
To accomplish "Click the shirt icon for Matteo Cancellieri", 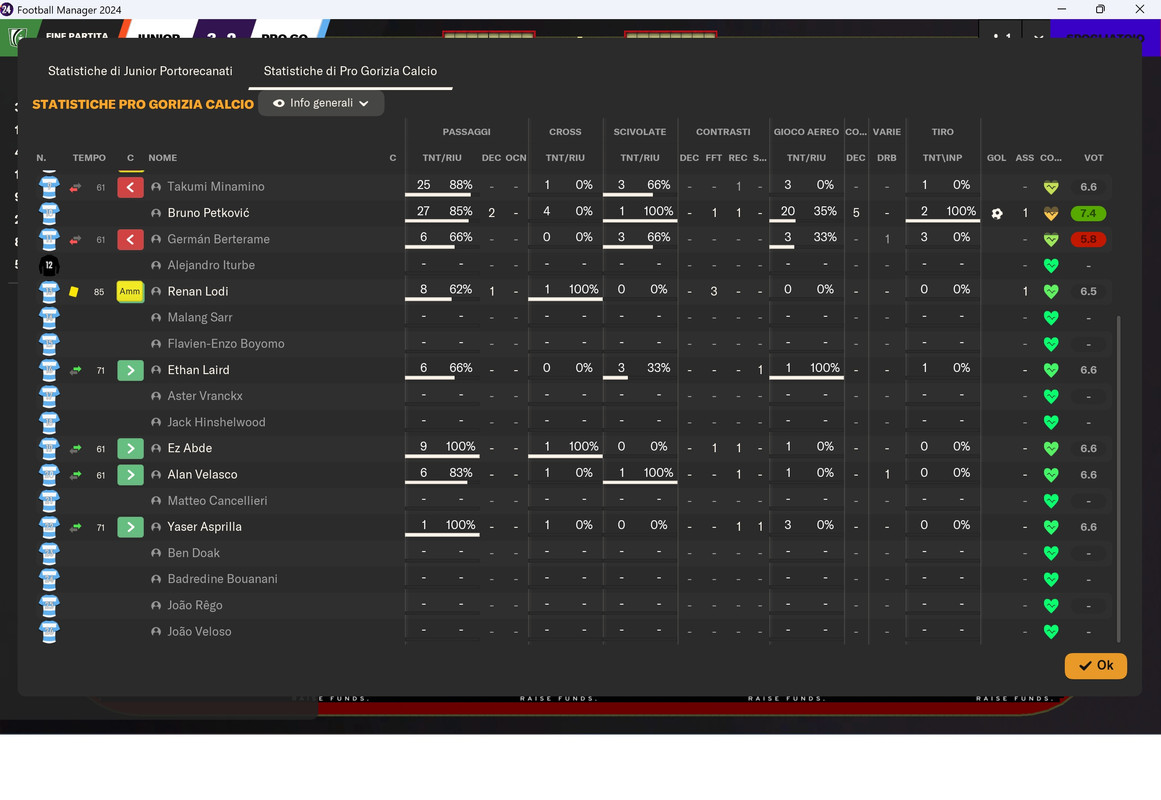I will coord(49,501).
